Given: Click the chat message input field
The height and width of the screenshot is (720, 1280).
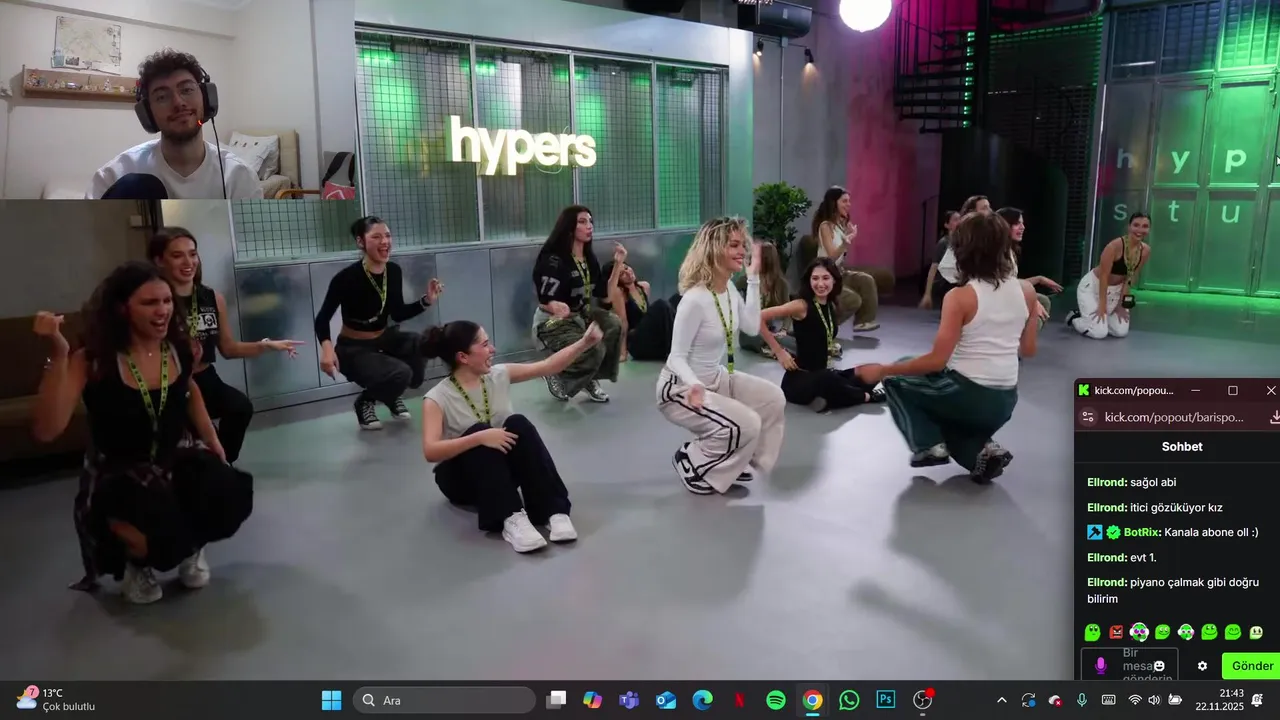Looking at the screenshot, I should tap(1129, 666).
